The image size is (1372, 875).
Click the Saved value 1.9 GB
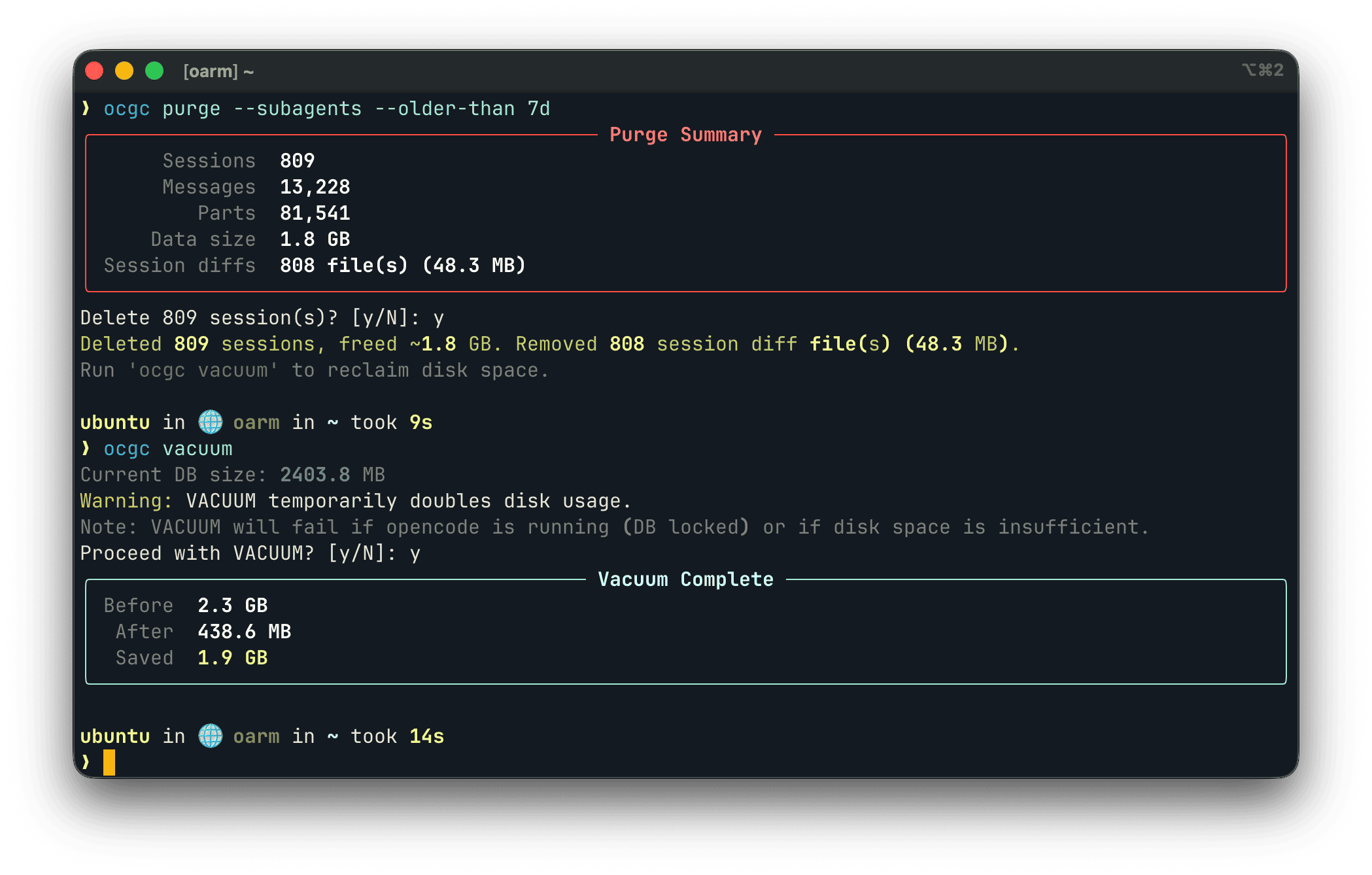click(232, 658)
